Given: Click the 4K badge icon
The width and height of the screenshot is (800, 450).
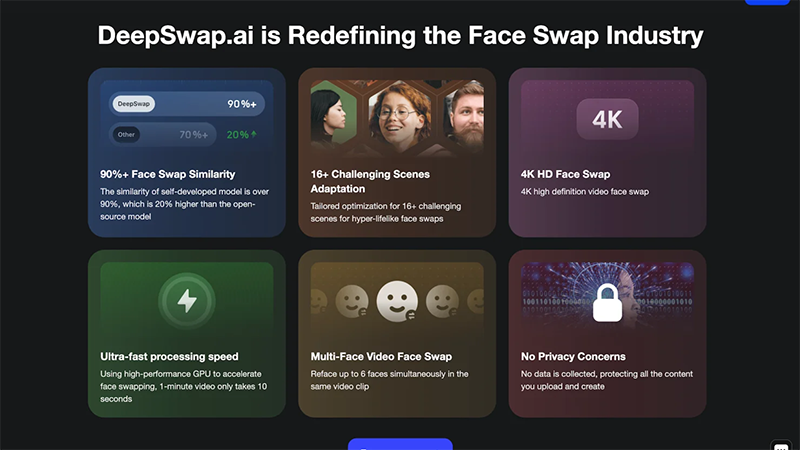Looking at the screenshot, I should [607, 119].
